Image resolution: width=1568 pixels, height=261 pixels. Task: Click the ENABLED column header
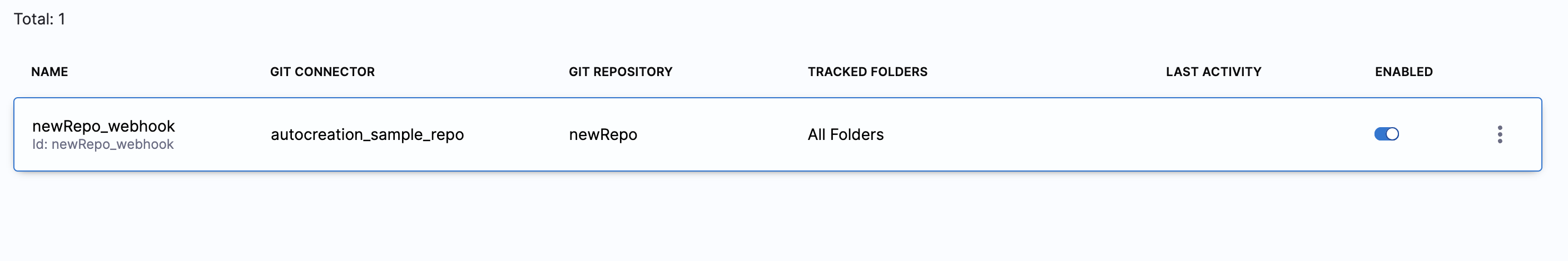point(1403,72)
